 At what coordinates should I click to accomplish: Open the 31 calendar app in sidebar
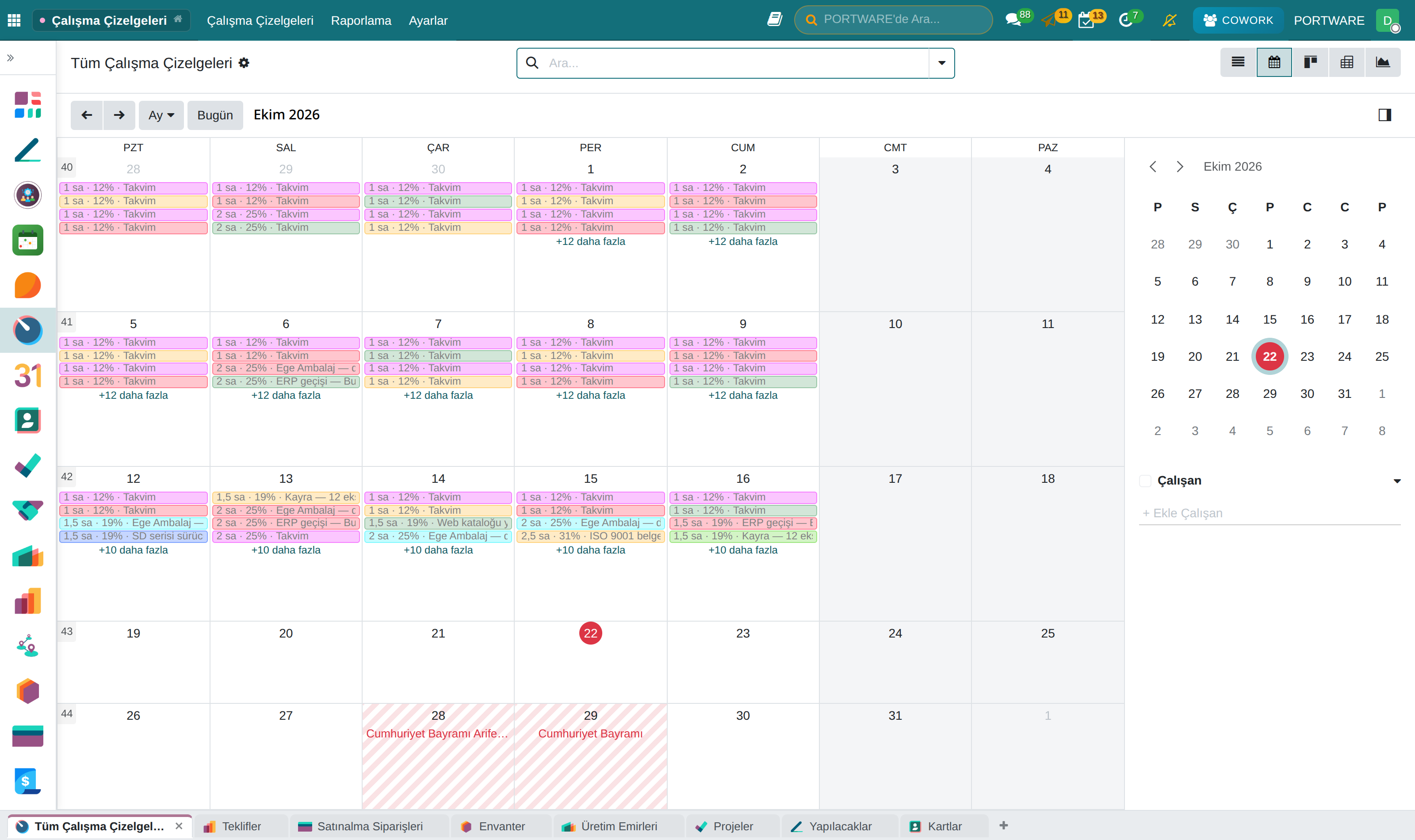[28, 375]
